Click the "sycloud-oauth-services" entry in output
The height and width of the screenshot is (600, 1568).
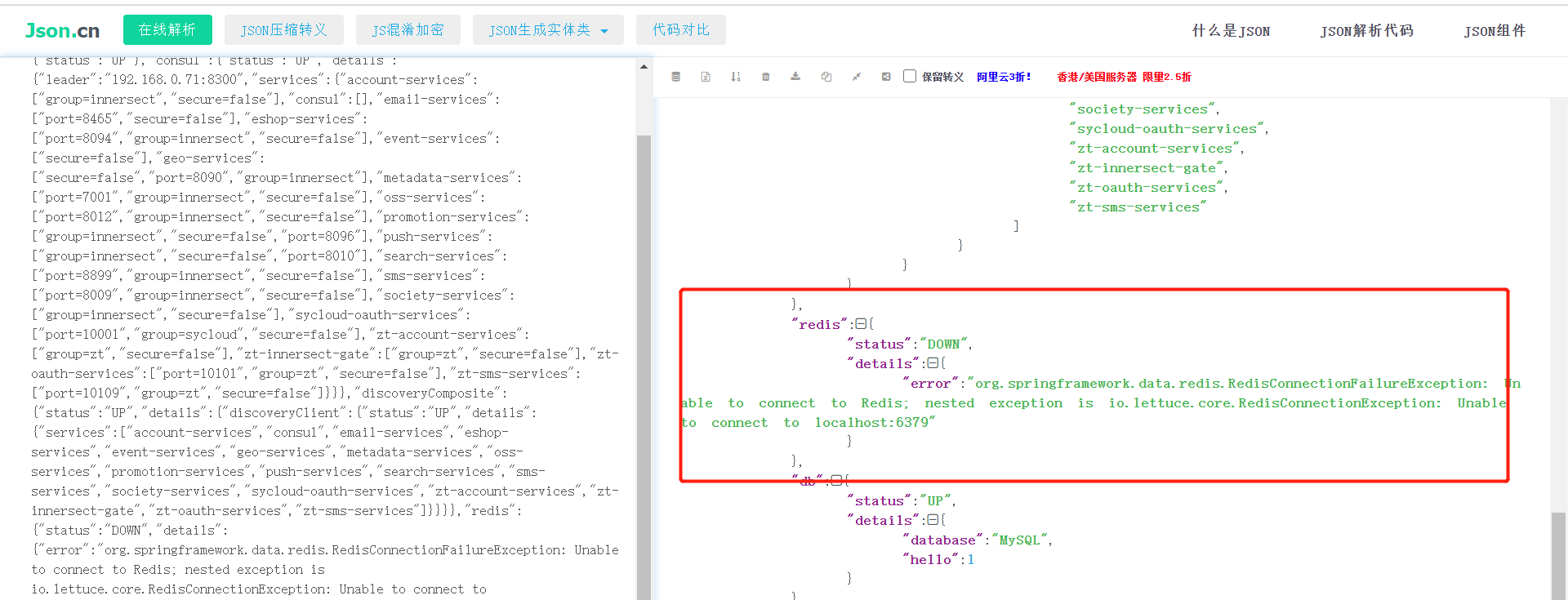(x=1166, y=129)
